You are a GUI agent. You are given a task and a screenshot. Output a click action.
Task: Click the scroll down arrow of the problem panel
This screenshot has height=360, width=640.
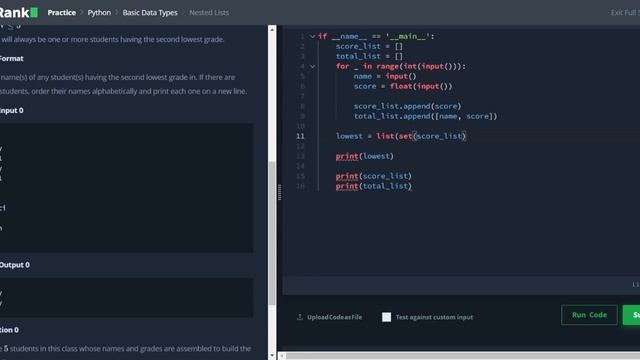(272, 356)
